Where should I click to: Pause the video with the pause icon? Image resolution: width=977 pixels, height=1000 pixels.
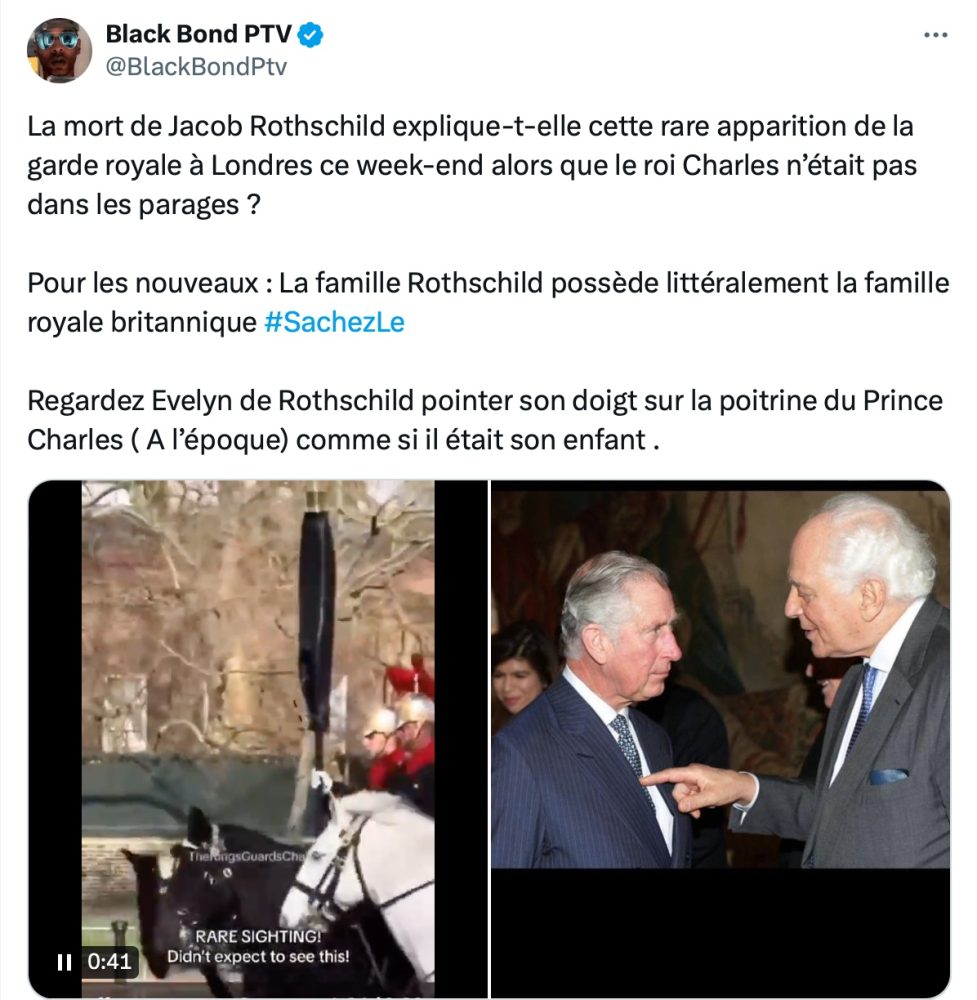tap(64, 962)
